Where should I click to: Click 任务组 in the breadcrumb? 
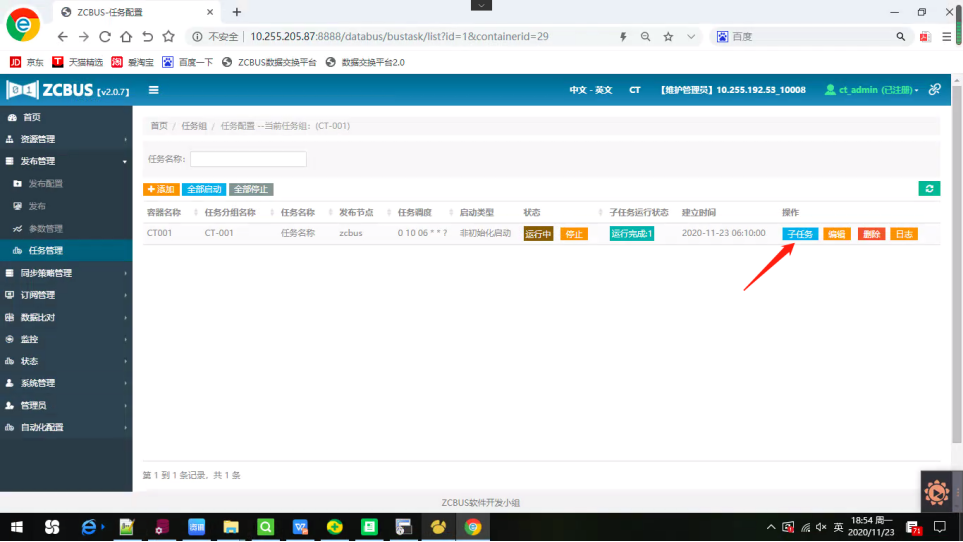[194, 126]
